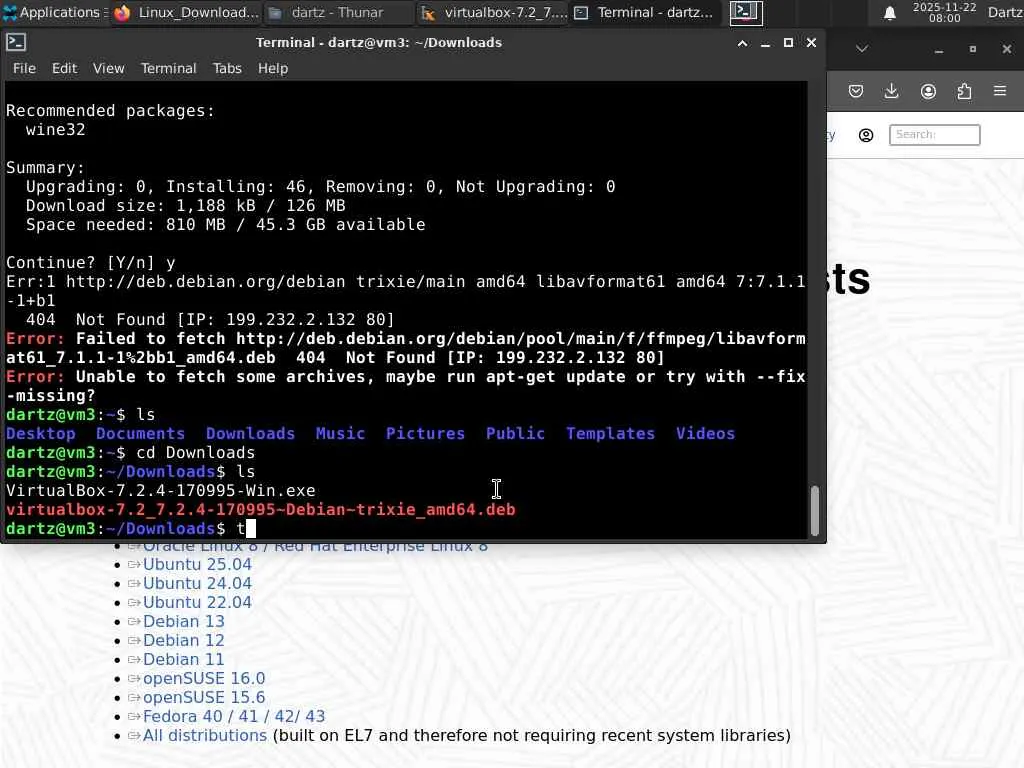The height and width of the screenshot is (768, 1024).
Task: Open the Debian 11 download link
Action: pyautogui.click(x=184, y=660)
